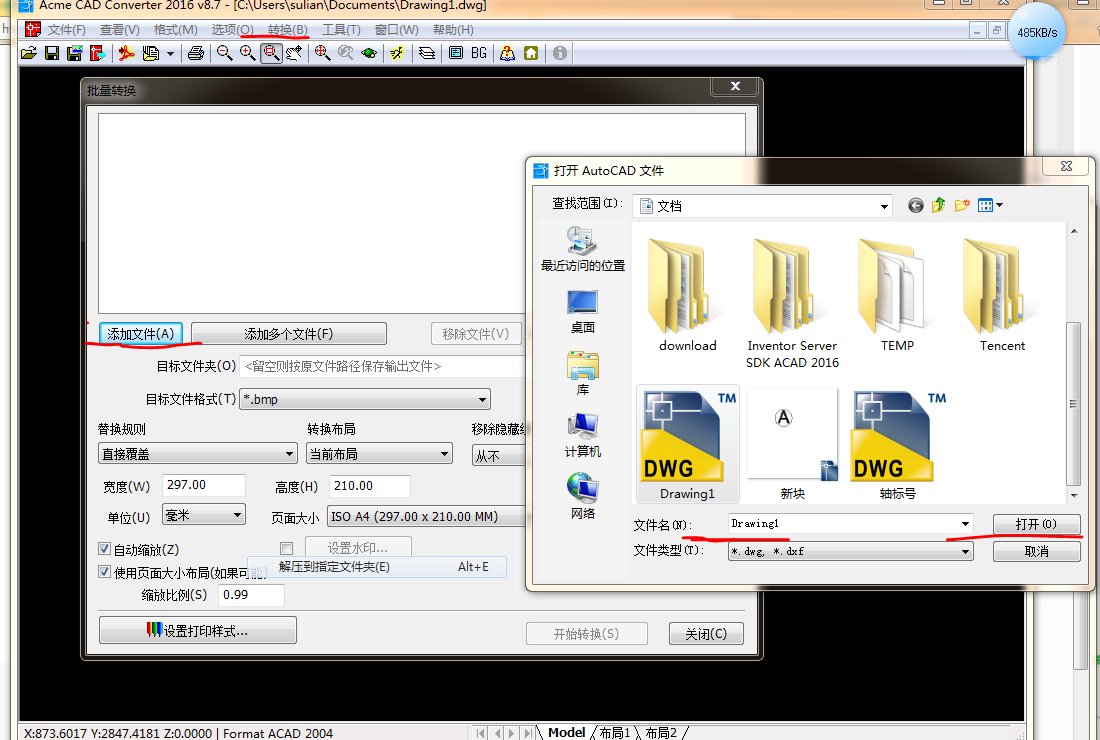Screen dimensions: 1100x740
Task: Select the Zoom Window tool
Action: (x=271, y=54)
